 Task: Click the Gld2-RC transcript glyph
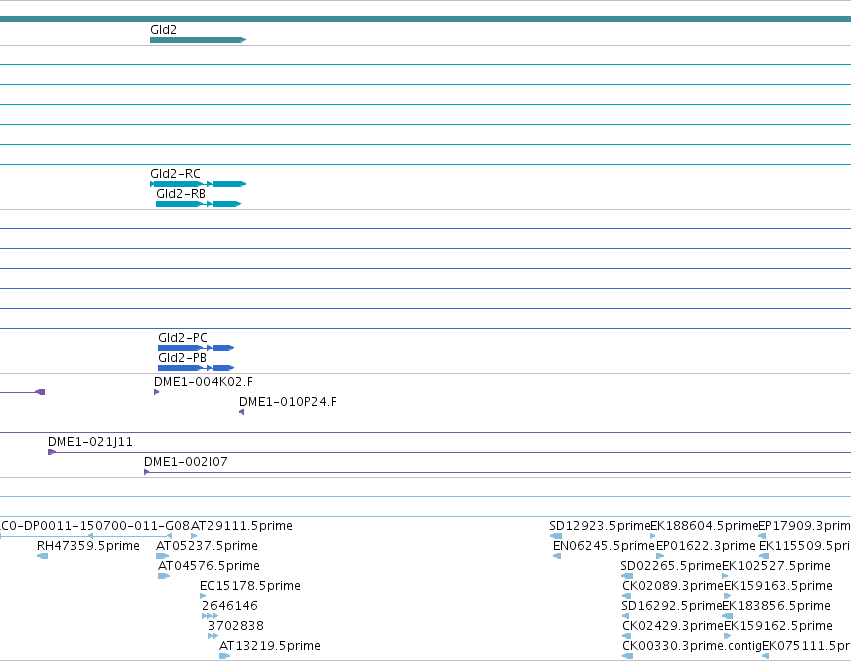pos(198,184)
